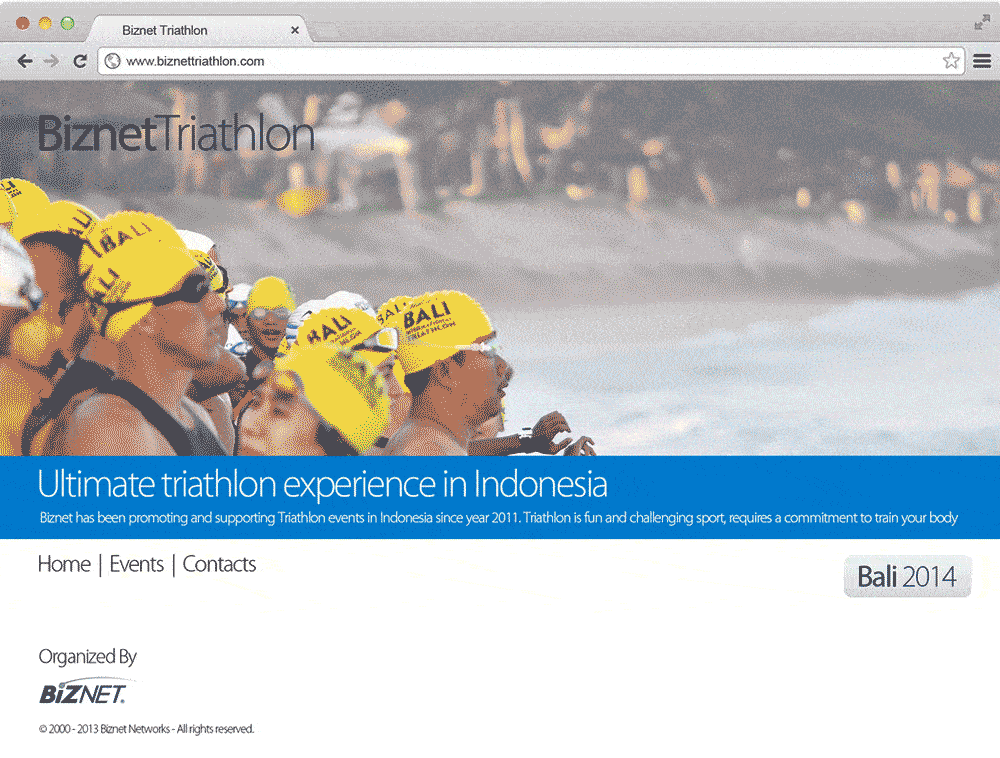Image resolution: width=1000 pixels, height=758 pixels.
Task: Click the swimmers hero photo
Action: click(500, 268)
